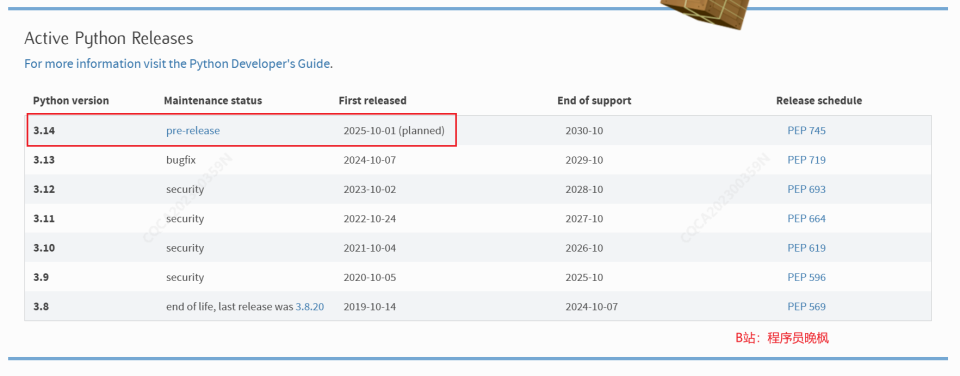Viewport: 960px width, 376px height.
Task: Click the 2025-10-01 (planned) date
Action: click(394, 130)
